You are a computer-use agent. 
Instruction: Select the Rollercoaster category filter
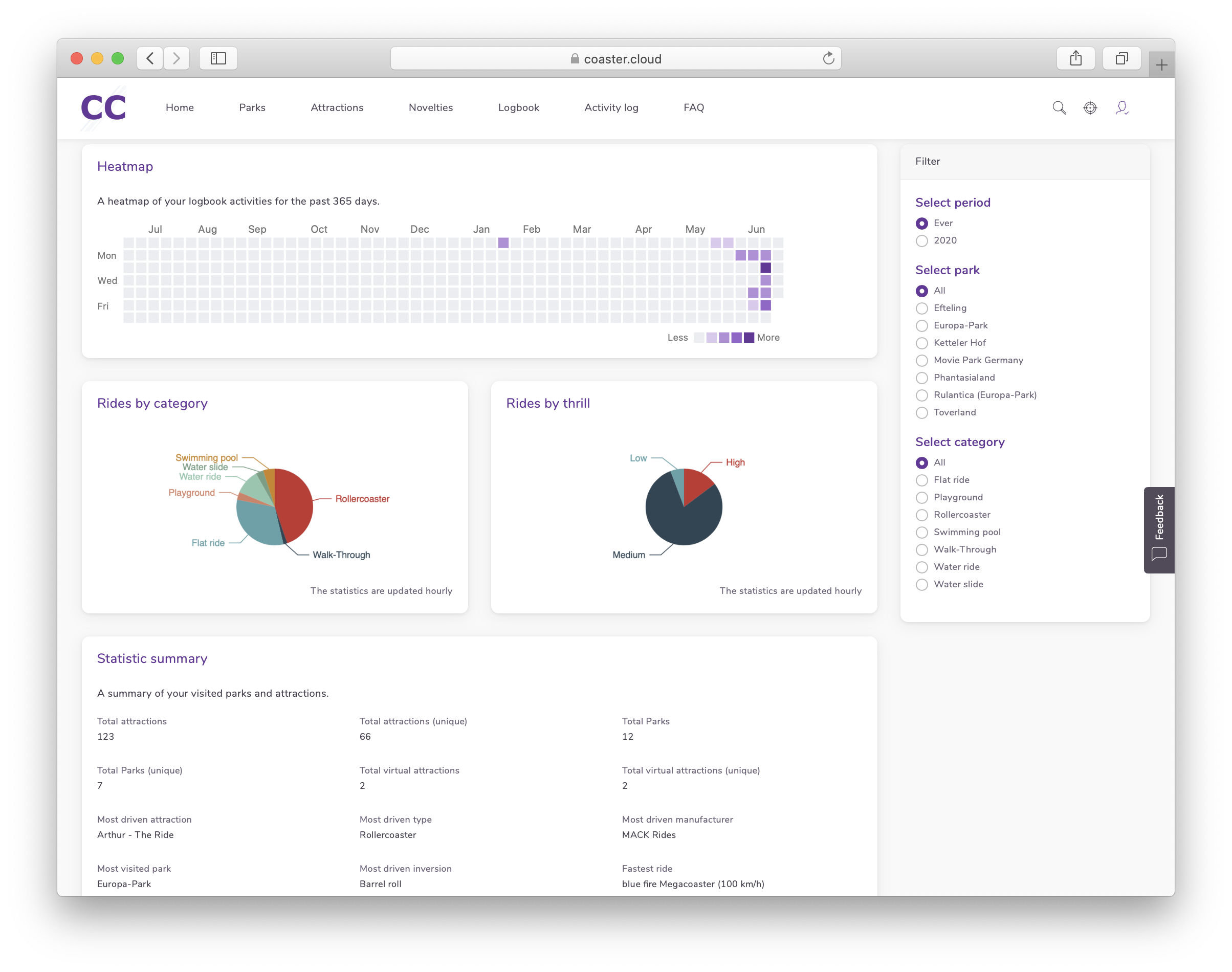coord(921,515)
